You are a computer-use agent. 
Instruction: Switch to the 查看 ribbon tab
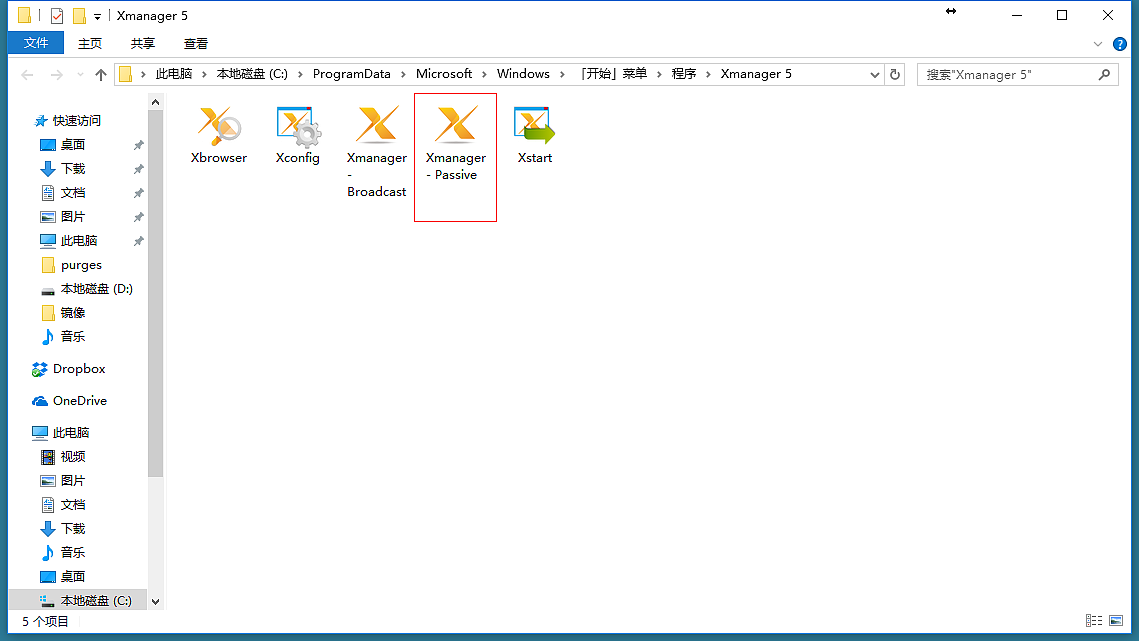196,43
